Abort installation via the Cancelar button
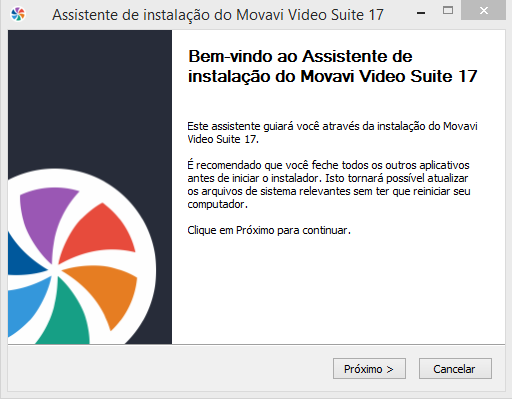This screenshot has height=402, width=512. pyautogui.click(x=455, y=369)
